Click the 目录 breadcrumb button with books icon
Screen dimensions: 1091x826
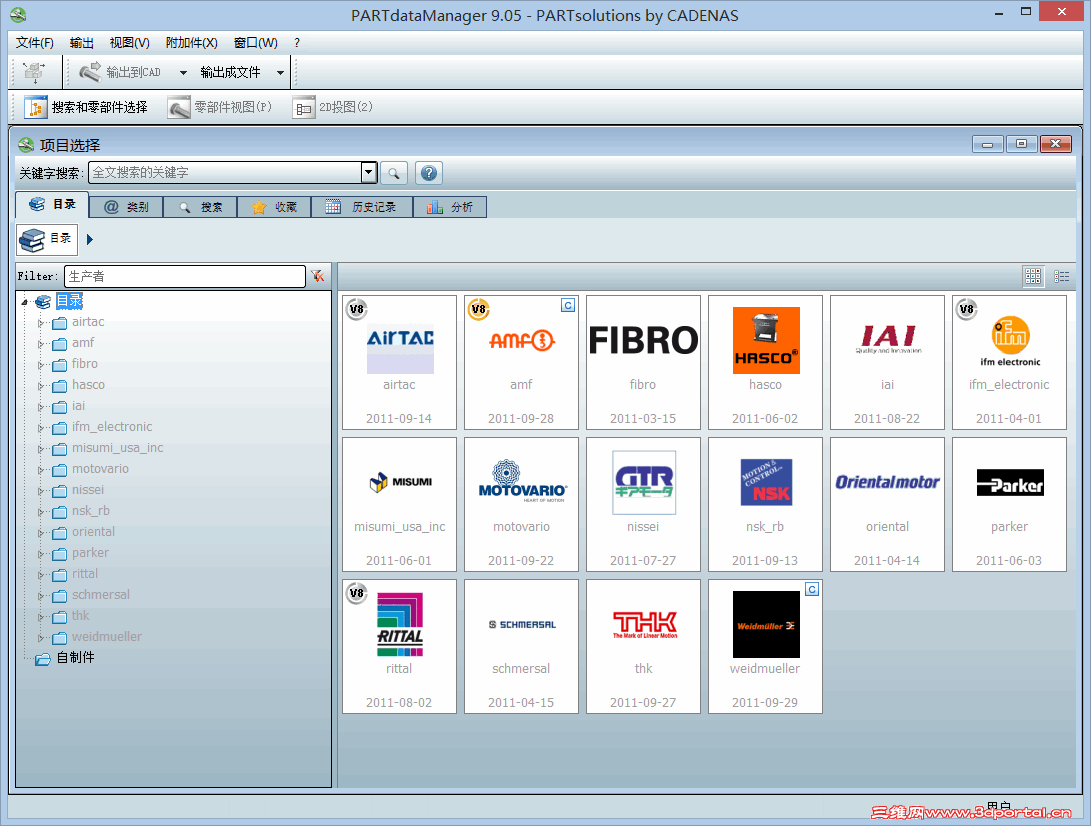[x=47, y=239]
